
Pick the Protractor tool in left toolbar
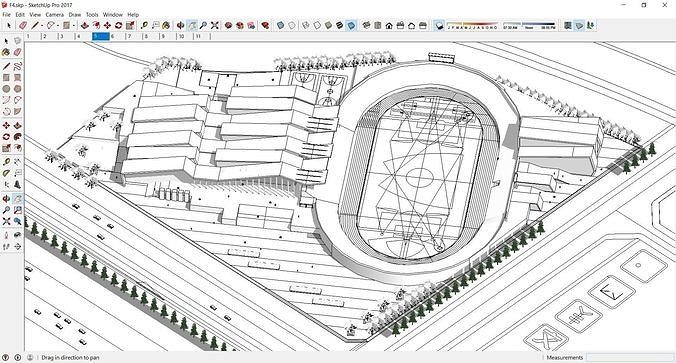click(x=6, y=173)
